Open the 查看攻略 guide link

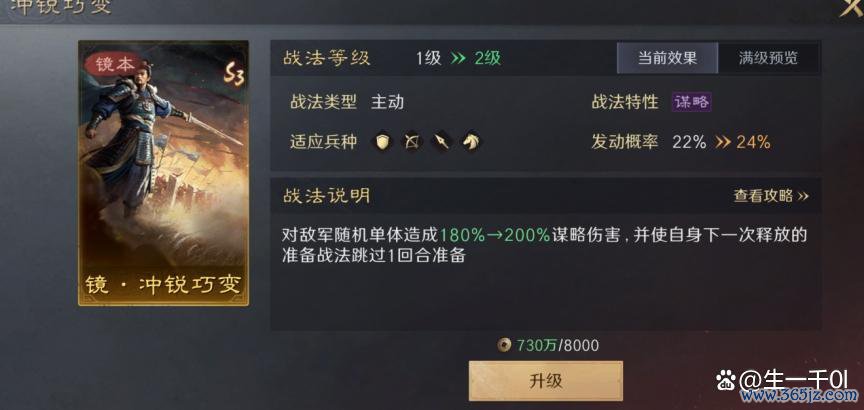pos(771,196)
